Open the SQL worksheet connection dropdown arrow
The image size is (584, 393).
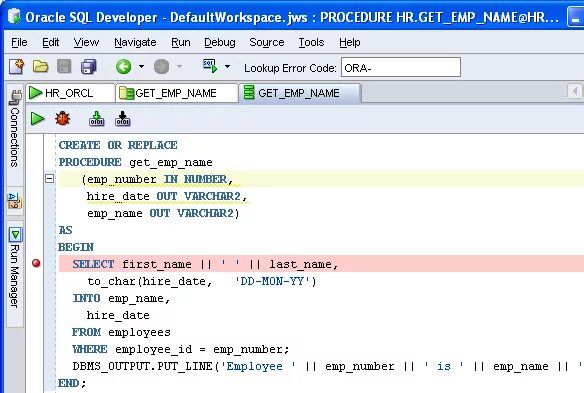click(227, 67)
